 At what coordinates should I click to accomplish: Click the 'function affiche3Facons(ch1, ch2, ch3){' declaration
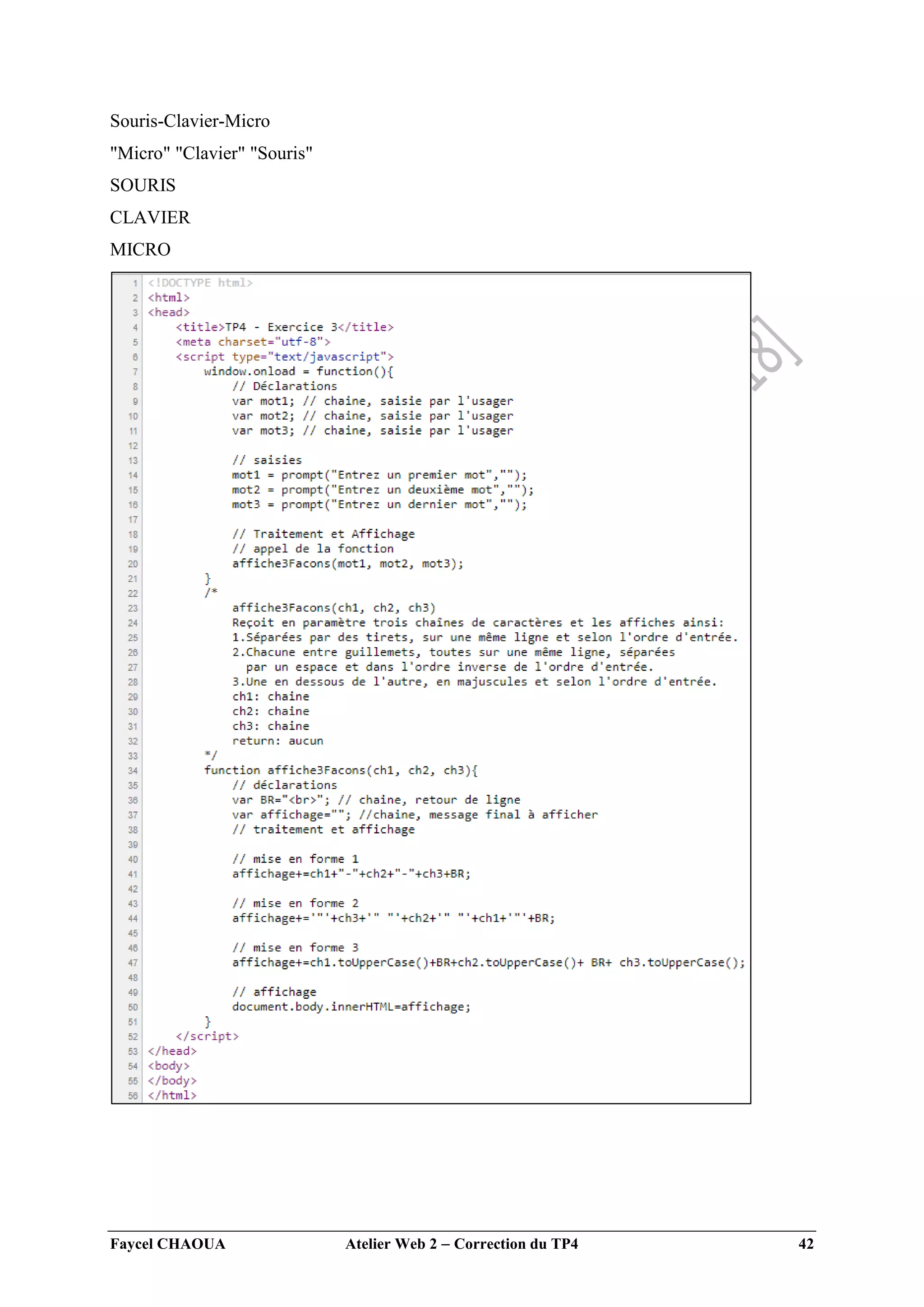point(341,770)
